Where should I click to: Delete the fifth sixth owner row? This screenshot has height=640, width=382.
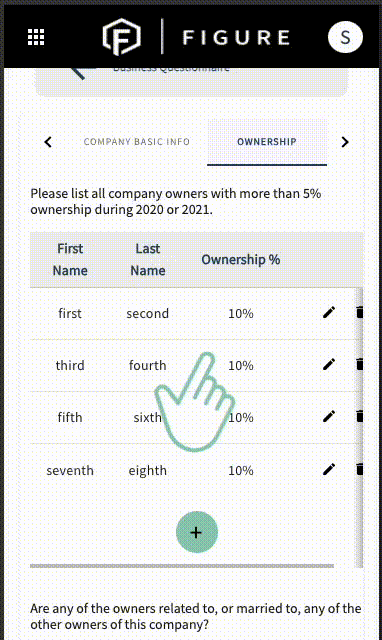360,417
